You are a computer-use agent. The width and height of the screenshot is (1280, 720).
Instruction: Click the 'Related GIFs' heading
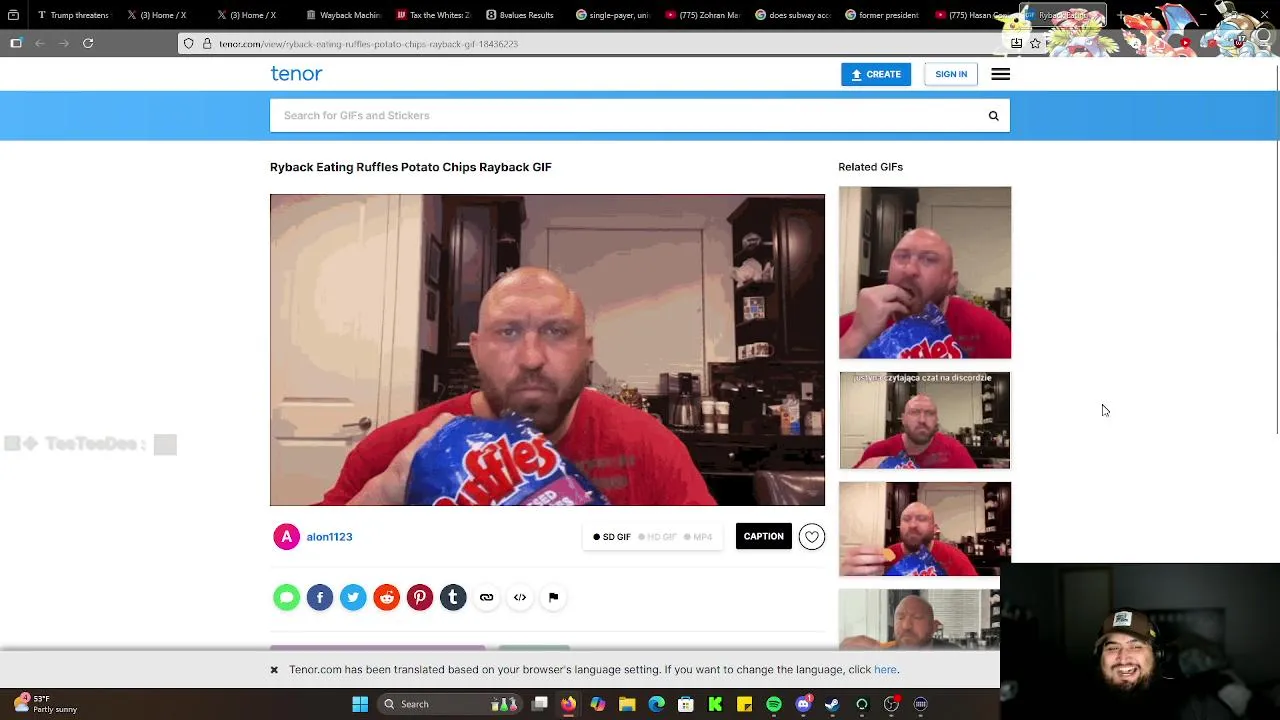click(x=870, y=167)
